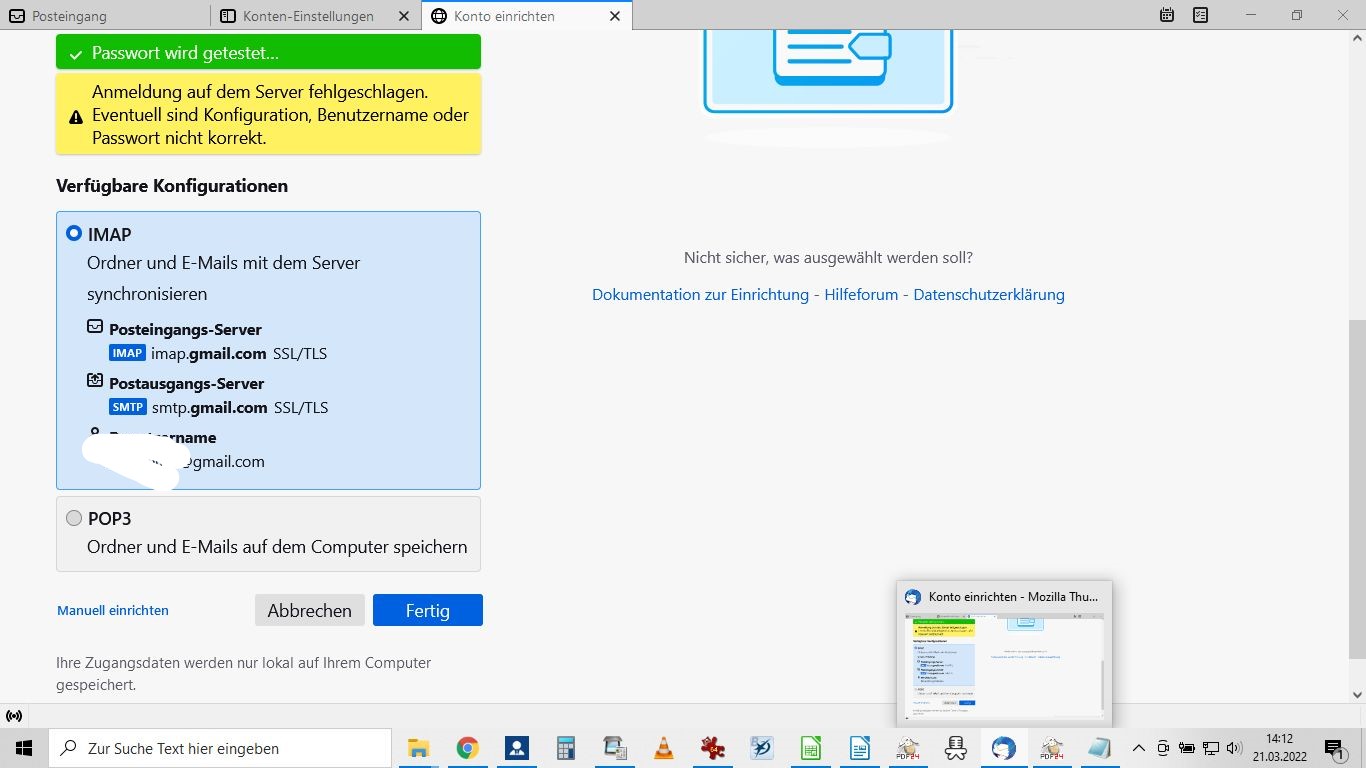1366x768 pixels.
Task: Click the SMTP protocol badge
Action: 128,407
